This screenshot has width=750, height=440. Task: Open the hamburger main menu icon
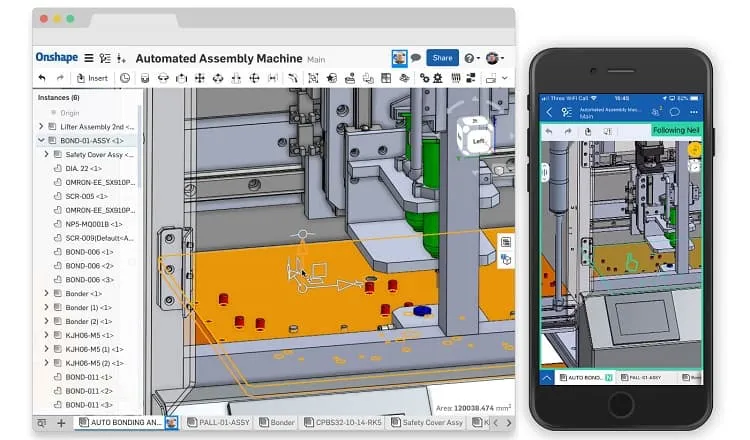(89, 58)
